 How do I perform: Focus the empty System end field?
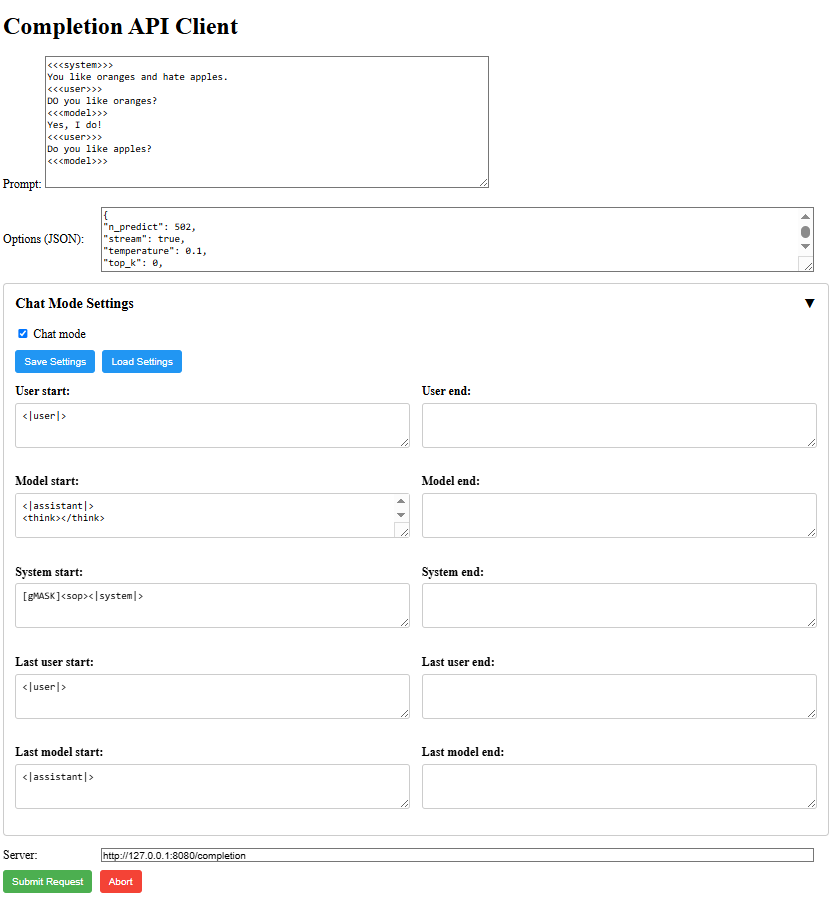(x=619, y=605)
